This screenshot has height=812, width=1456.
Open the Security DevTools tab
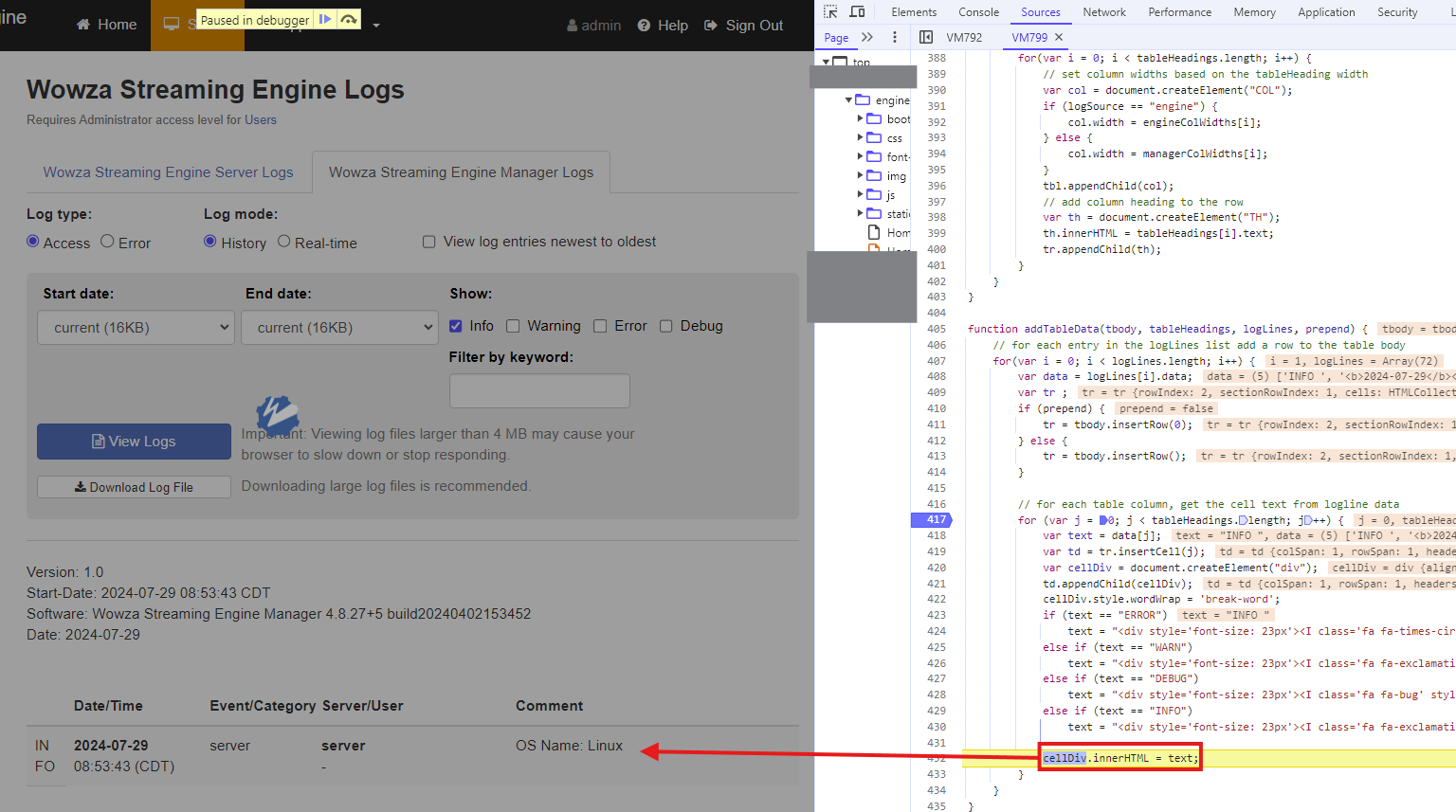click(x=1398, y=12)
